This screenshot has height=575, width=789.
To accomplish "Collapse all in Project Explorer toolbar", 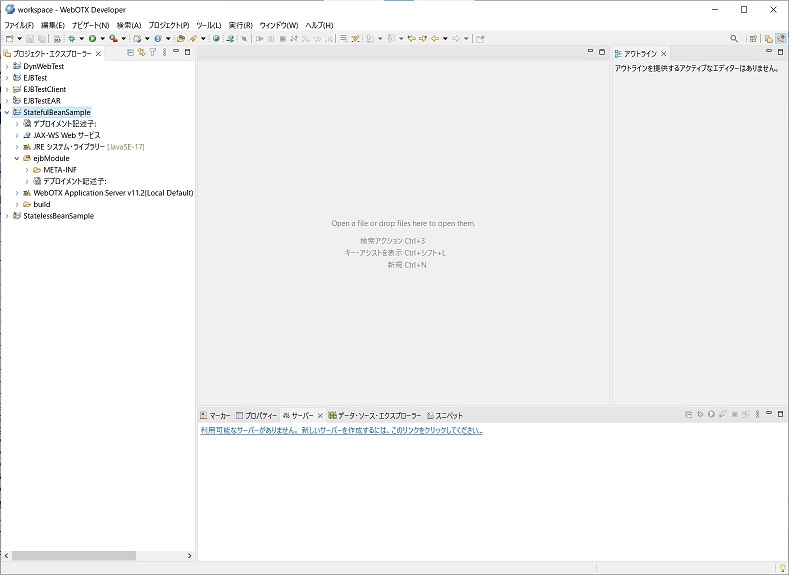I will (131, 52).
